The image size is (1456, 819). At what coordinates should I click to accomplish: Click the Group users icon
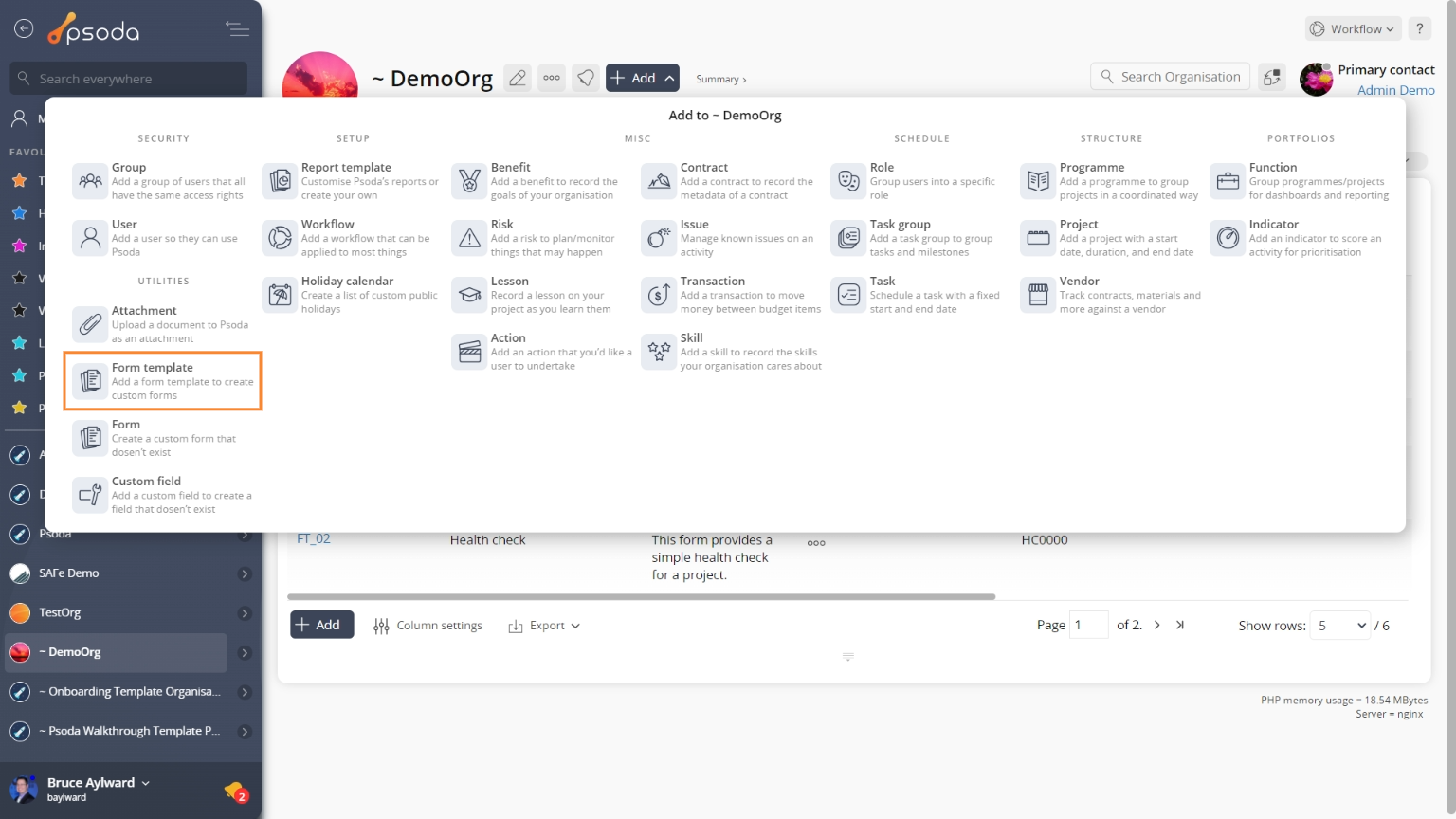click(90, 181)
